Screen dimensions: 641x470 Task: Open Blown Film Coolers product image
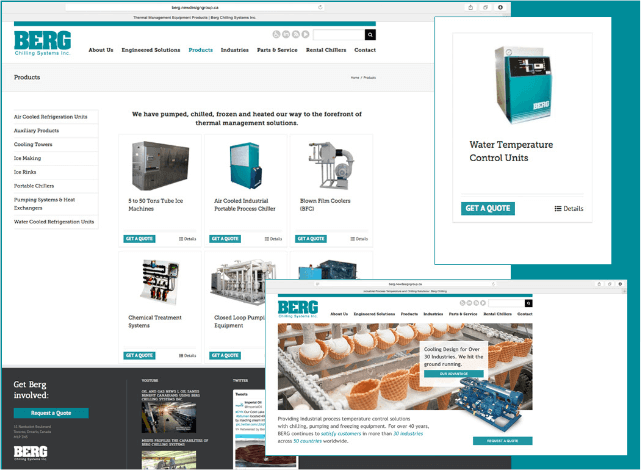(331, 166)
